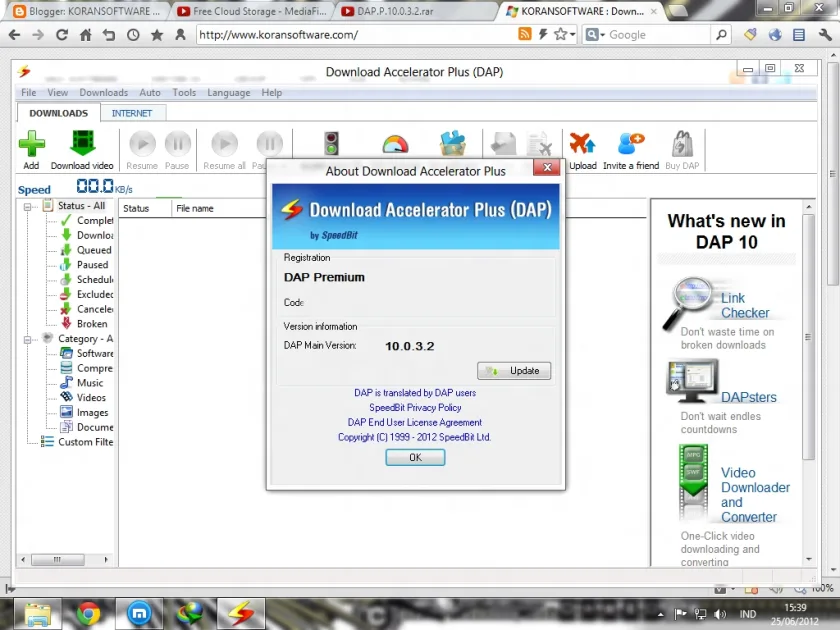The width and height of the screenshot is (840, 630).
Task: Open the Download video tool
Action: click(82, 144)
